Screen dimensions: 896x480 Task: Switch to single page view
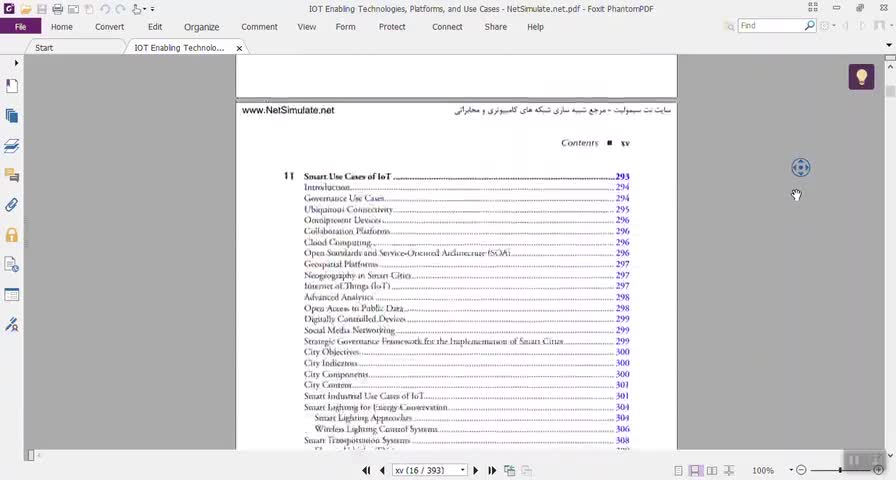[678, 470]
